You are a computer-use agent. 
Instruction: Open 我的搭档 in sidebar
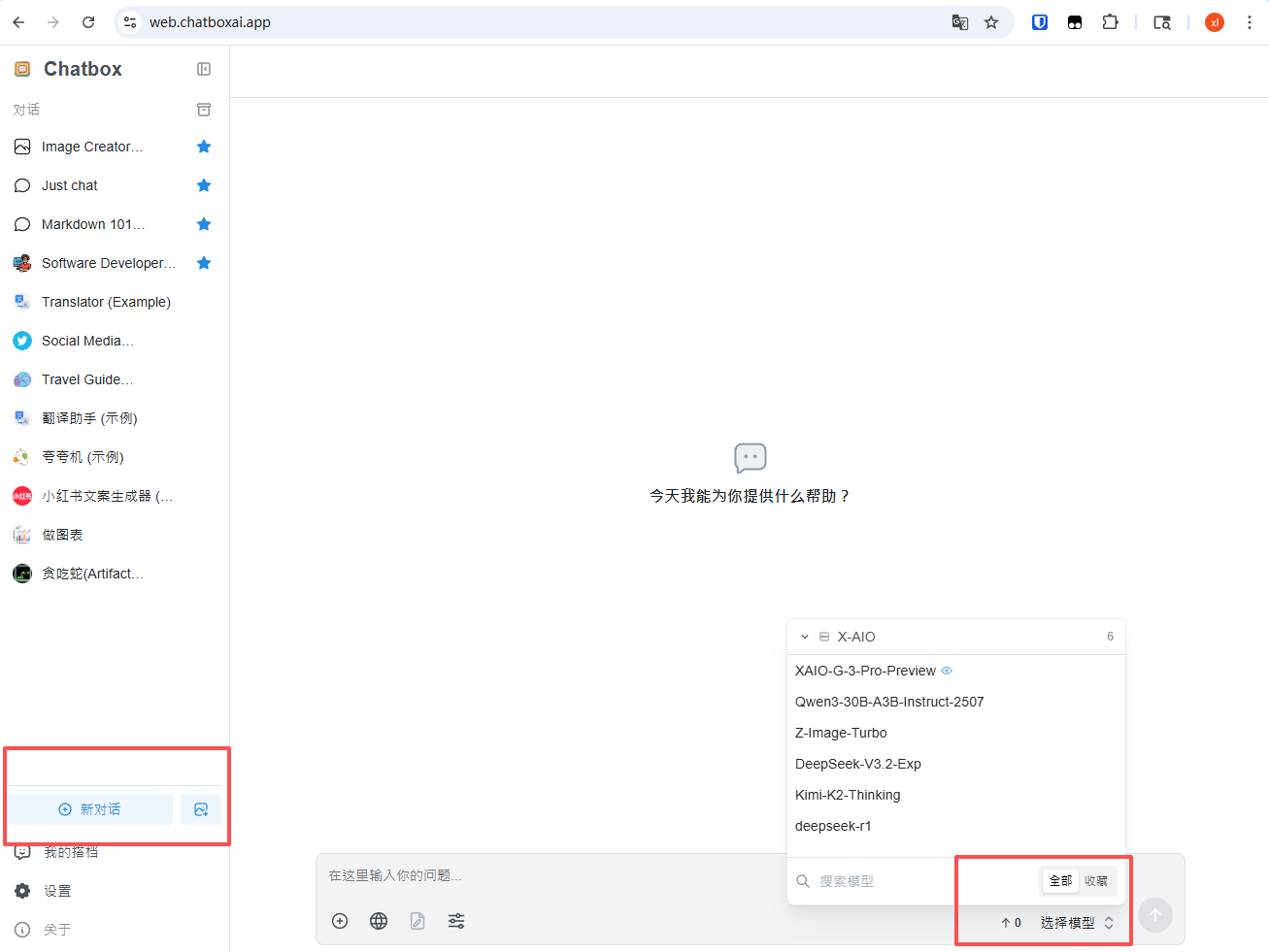pos(70,852)
